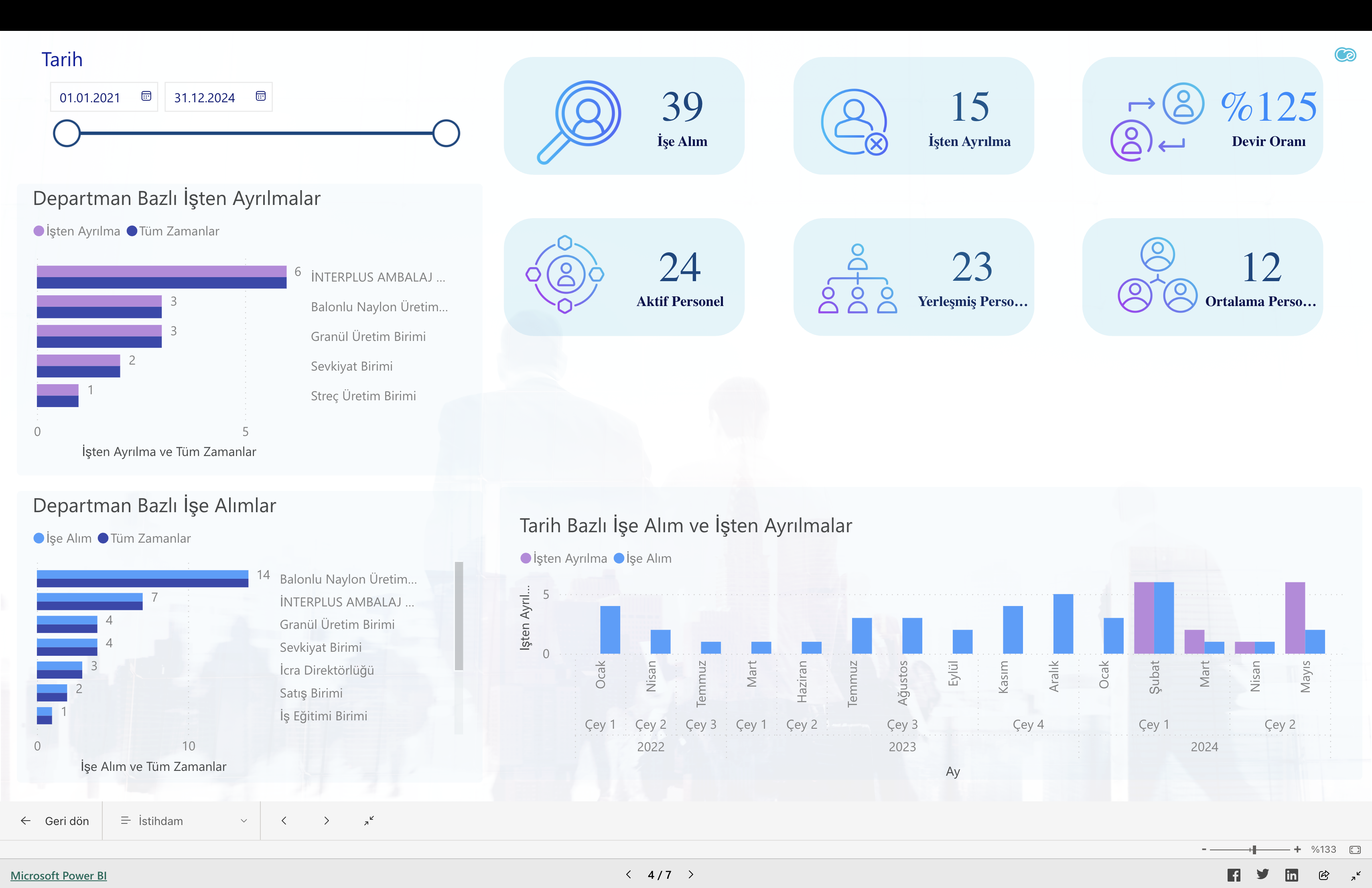Viewport: 1372px width, 888px height.
Task: Click the Facebook icon in the footer
Action: tap(1234, 875)
